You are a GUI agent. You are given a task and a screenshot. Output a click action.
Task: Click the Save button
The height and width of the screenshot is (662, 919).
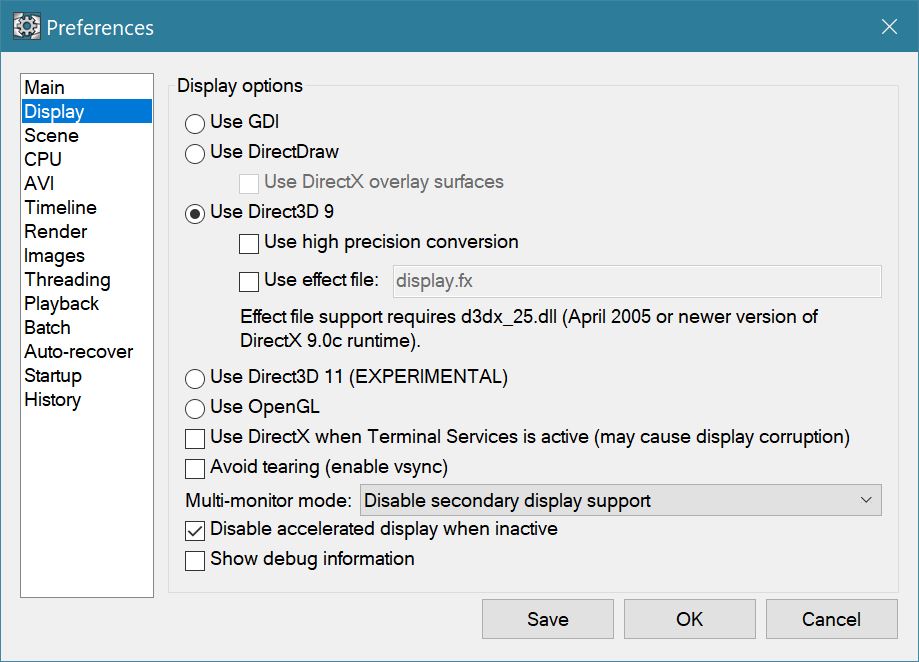click(x=547, y=619)
